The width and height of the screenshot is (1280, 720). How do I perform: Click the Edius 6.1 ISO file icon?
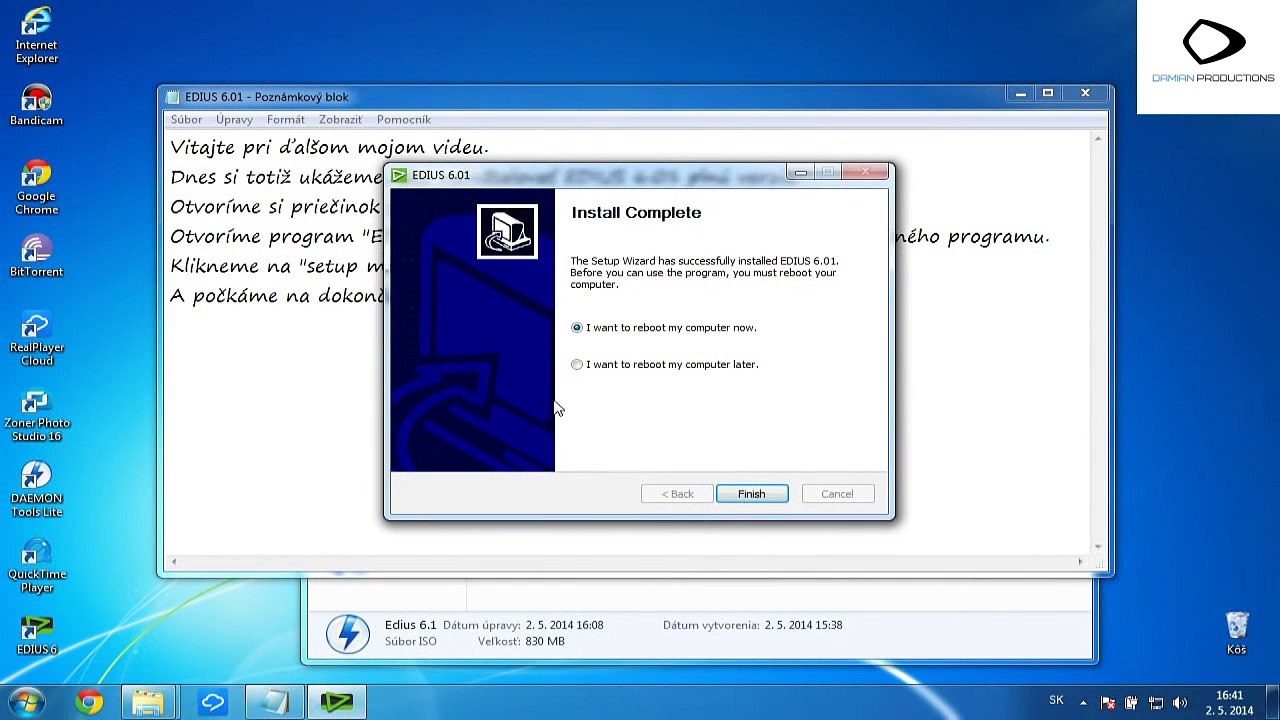(347, 634)
